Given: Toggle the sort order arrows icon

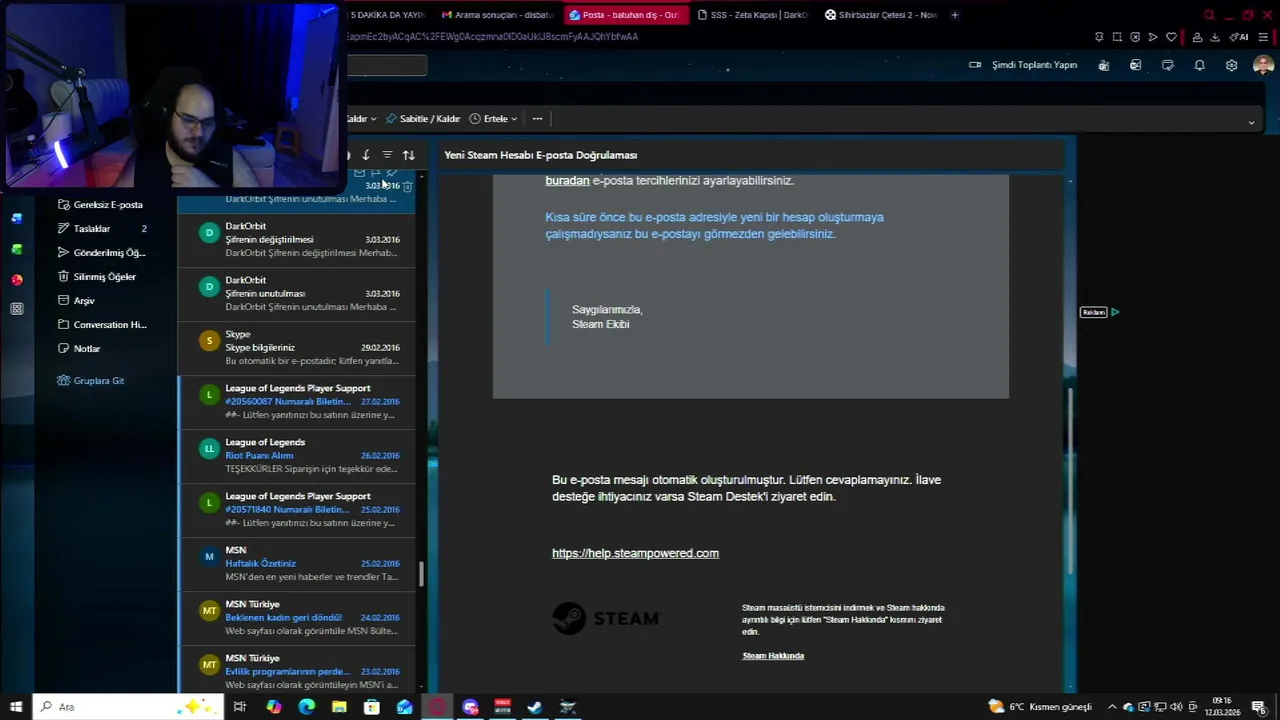Looking at the screenshot, I should pyautogui.click(x=408, y=155).
